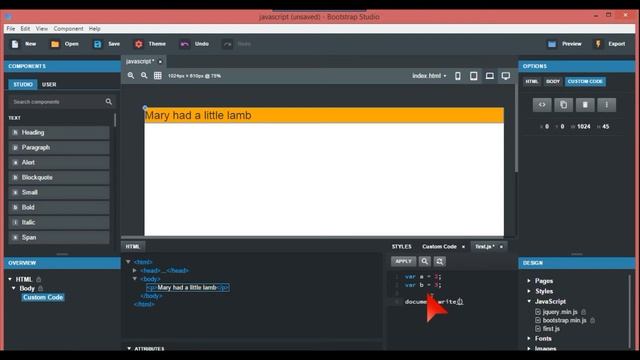Switch to the Custom Code editor tab
The width and height of the screenshot is (640, 360).
(x=439, y=247)
